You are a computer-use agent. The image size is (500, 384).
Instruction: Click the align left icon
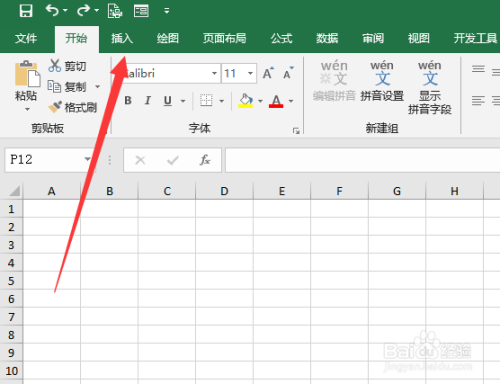(x=478, y=100)
